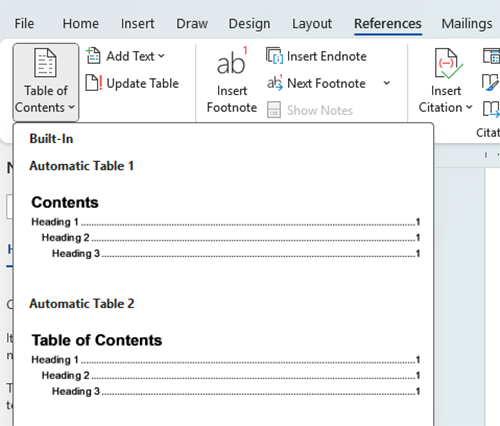Select the Automatic Table 2 heading
Screen dimensions: 500x426
(82, 304)
